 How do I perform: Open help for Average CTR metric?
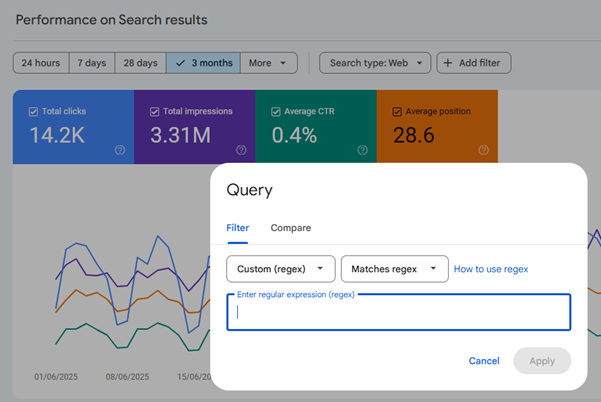[363, 150]
